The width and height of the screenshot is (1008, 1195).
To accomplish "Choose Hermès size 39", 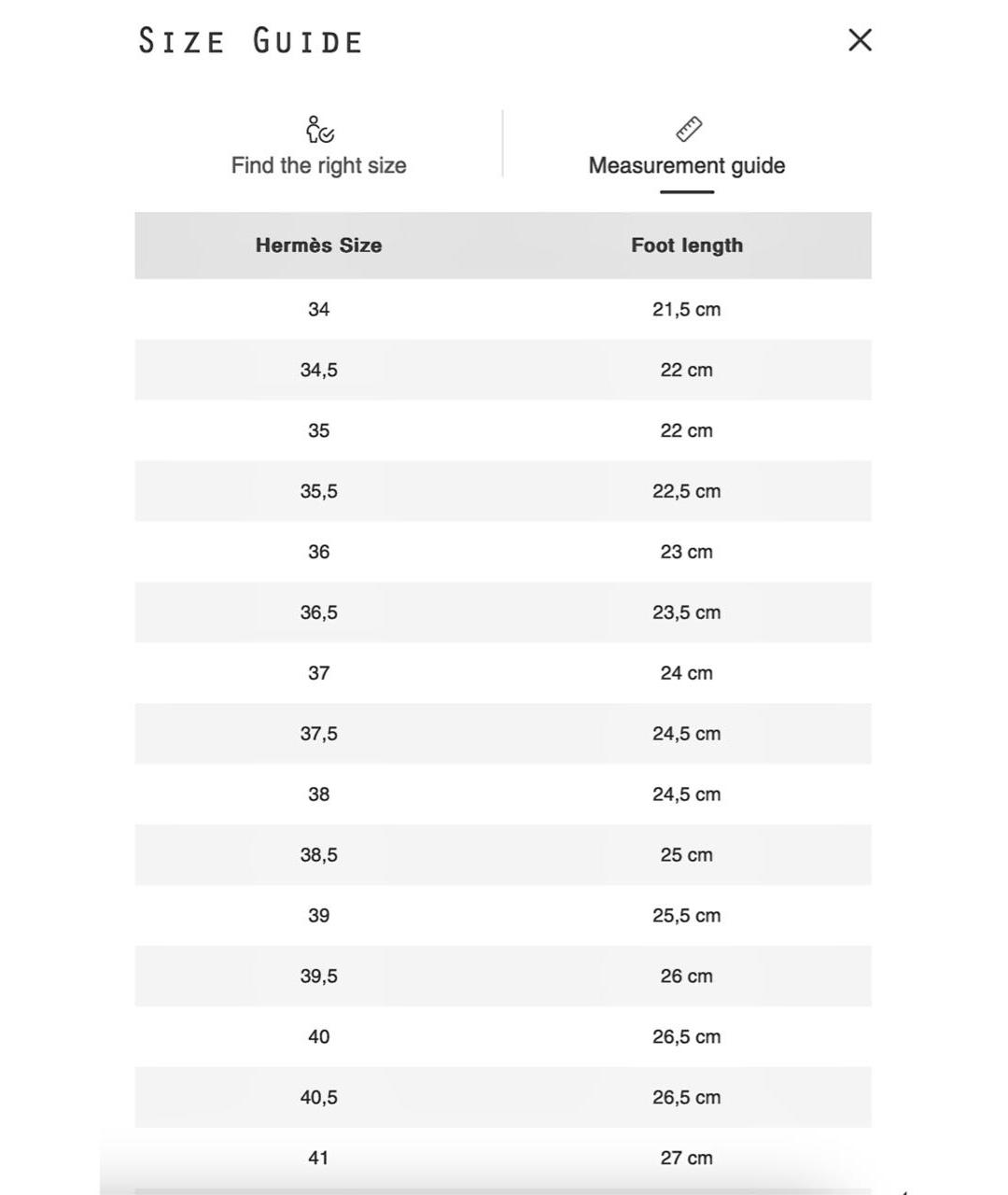I will click(318, 916).
